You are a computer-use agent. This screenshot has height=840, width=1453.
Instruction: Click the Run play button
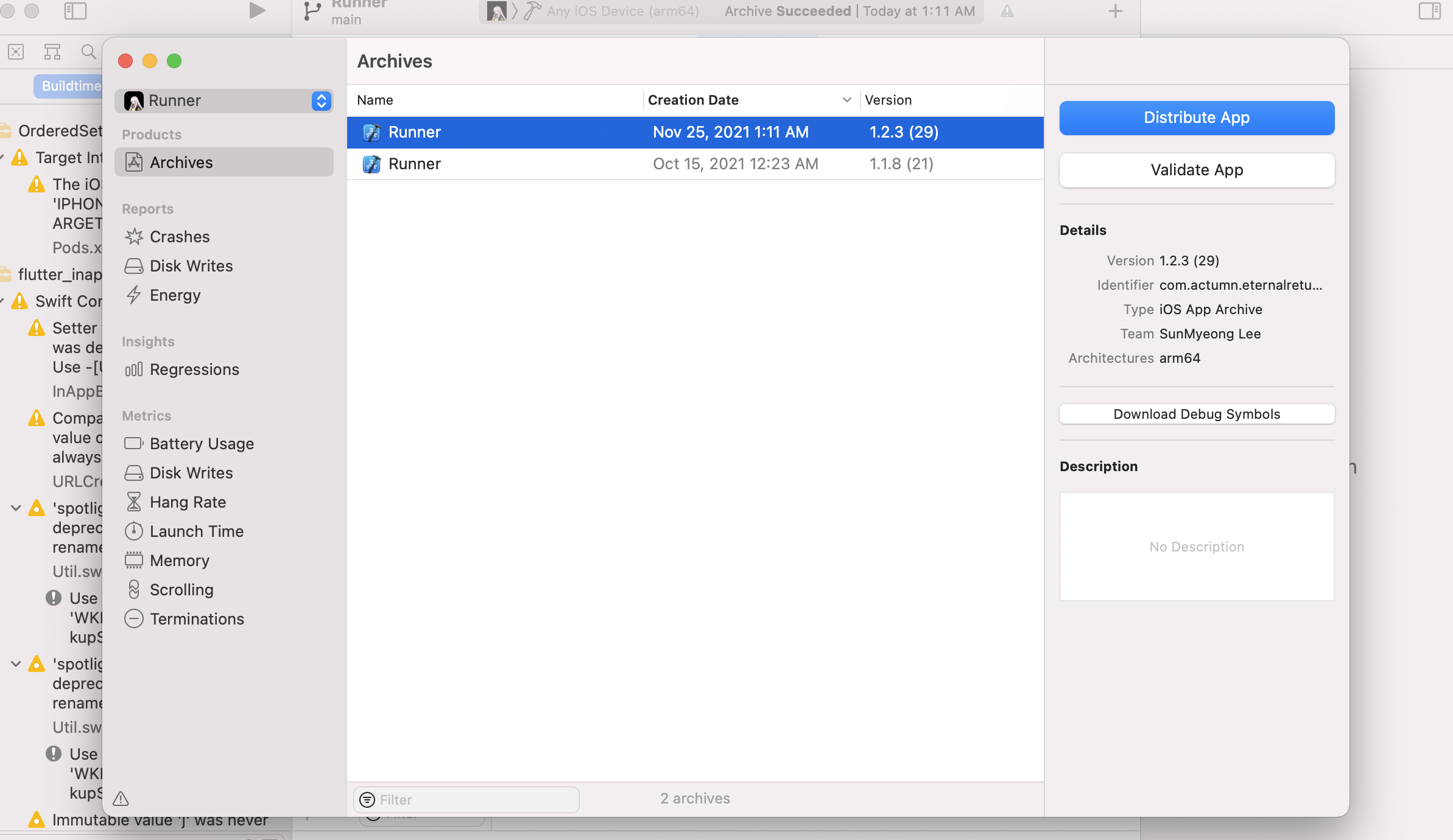click(x=257, y=10)
